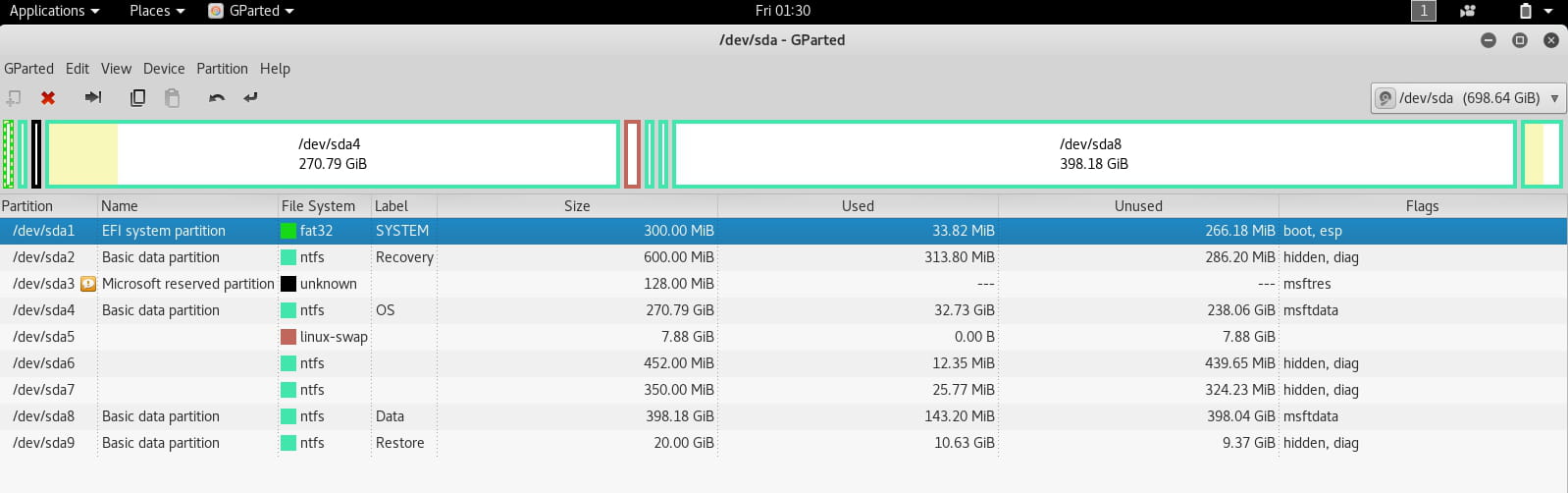1568x493 pixels.
Task: Open the View menu
Action: (116, 69)
